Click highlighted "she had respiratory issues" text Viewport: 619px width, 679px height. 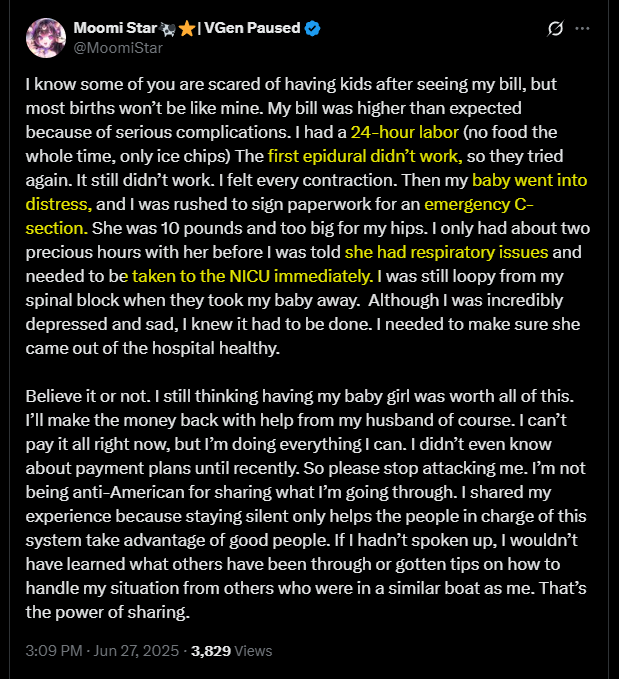click(447, 252)
